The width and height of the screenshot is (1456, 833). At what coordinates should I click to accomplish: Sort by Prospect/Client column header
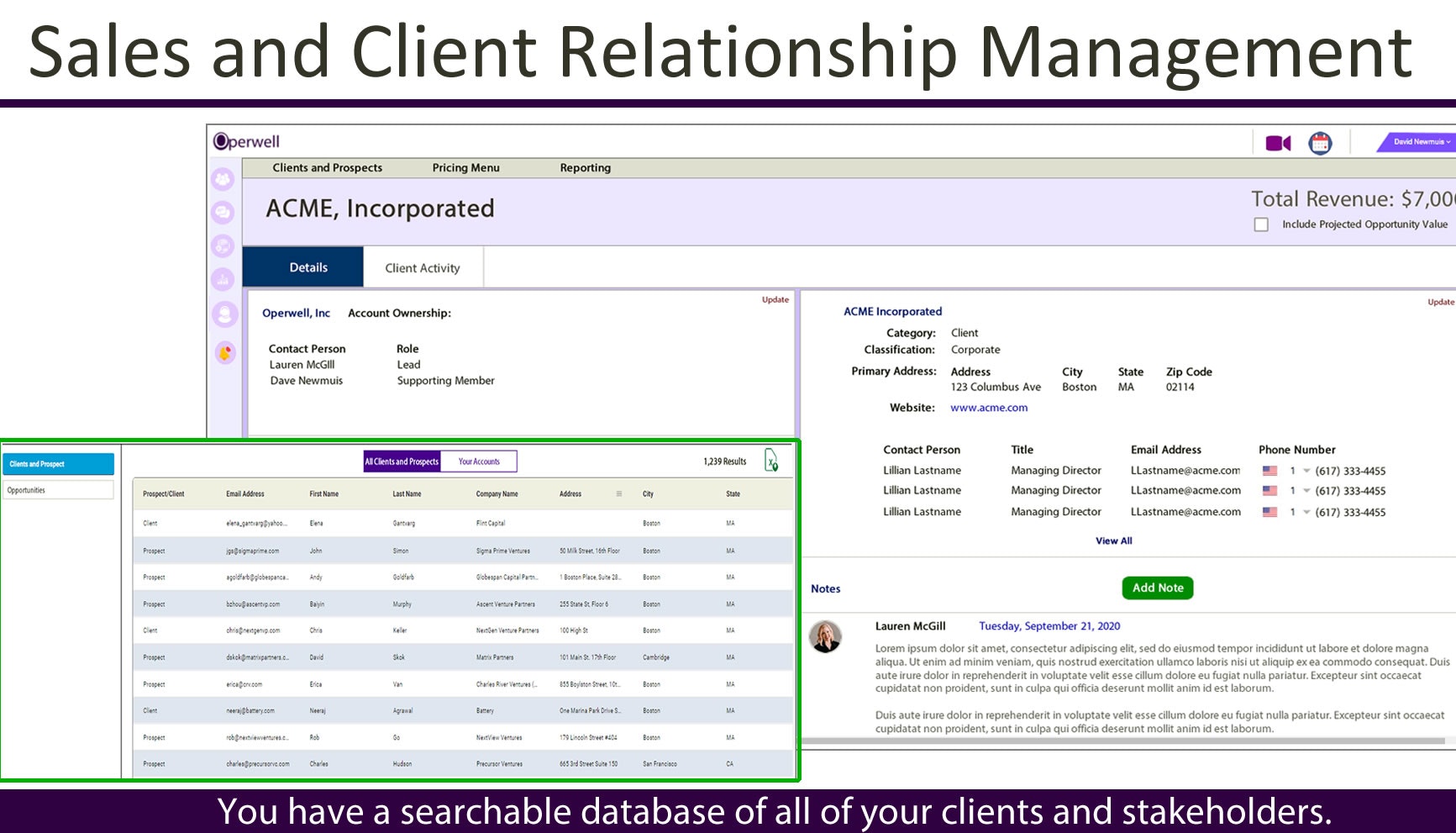coord(164,493)
